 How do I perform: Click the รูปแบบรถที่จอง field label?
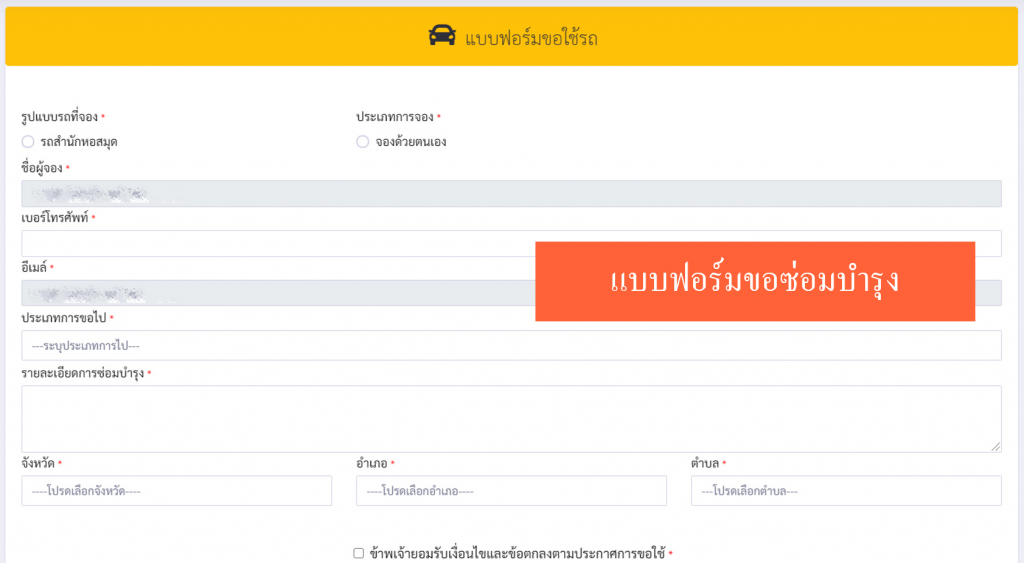pyautogui.click(x=60, y=117)
